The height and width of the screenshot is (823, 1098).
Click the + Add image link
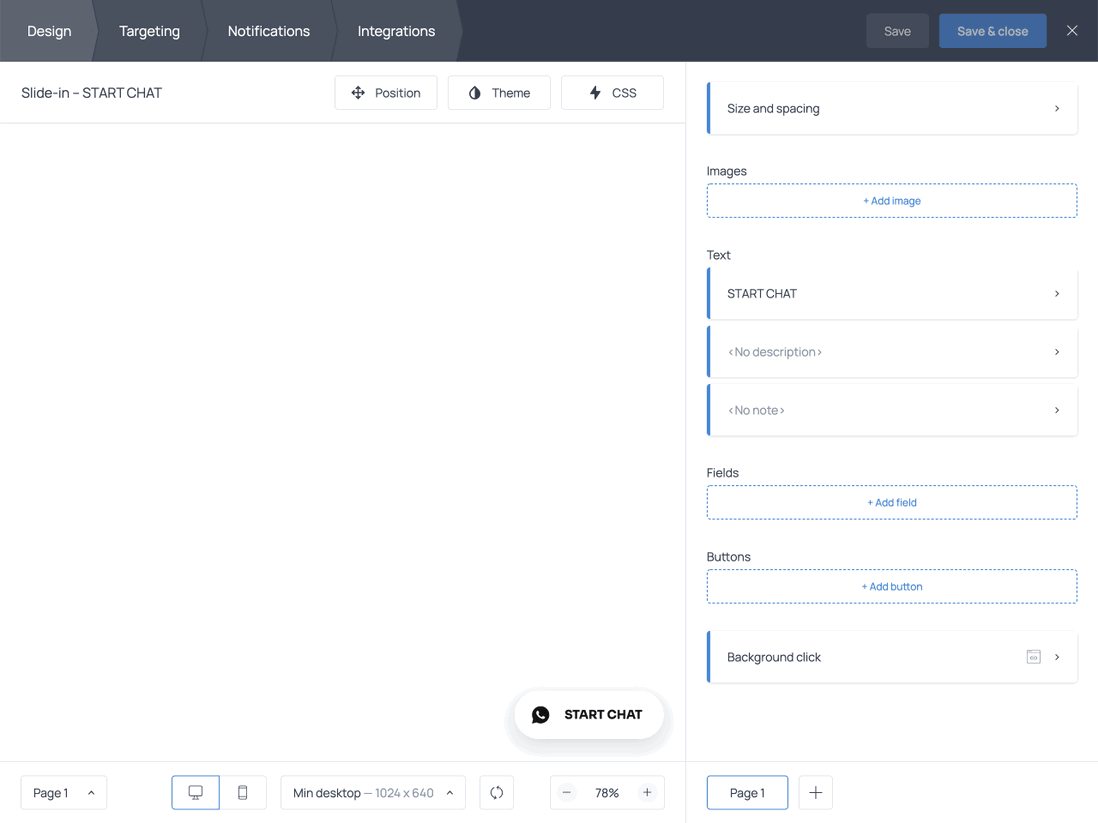click(x=891, y=201)
